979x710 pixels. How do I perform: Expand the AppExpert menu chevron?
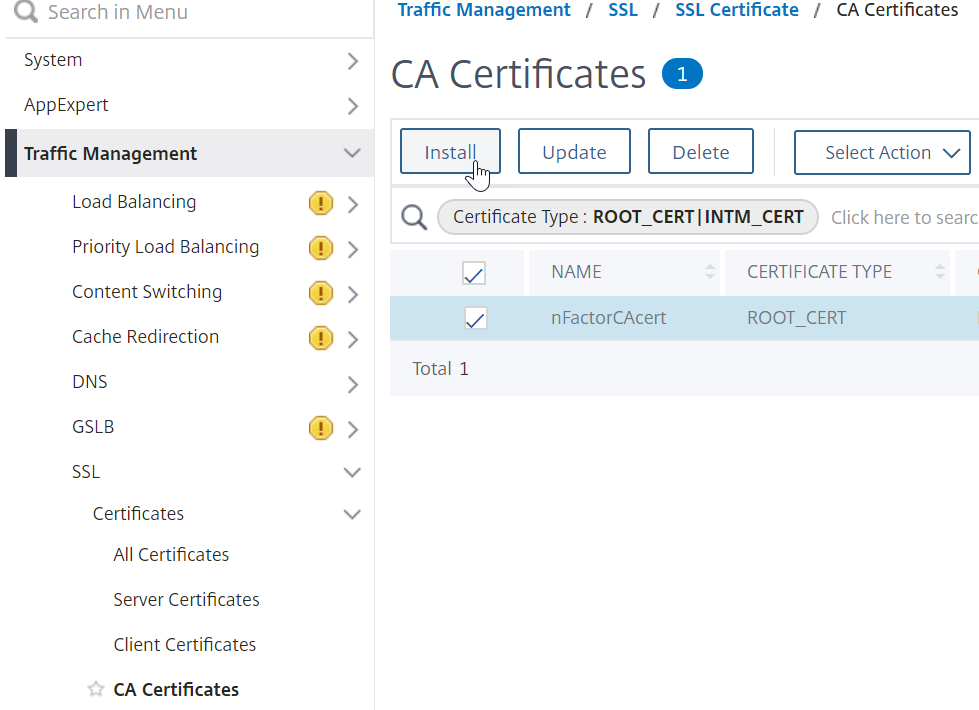tap(353, 106)
